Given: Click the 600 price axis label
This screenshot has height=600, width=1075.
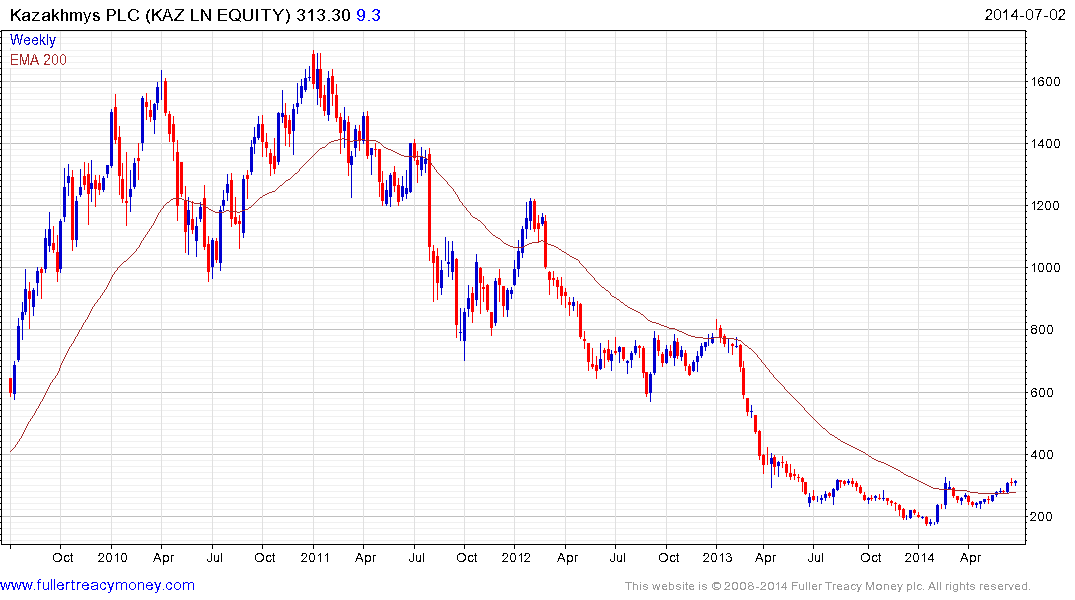Looking at the screenshot, I should click(1043, 392).
